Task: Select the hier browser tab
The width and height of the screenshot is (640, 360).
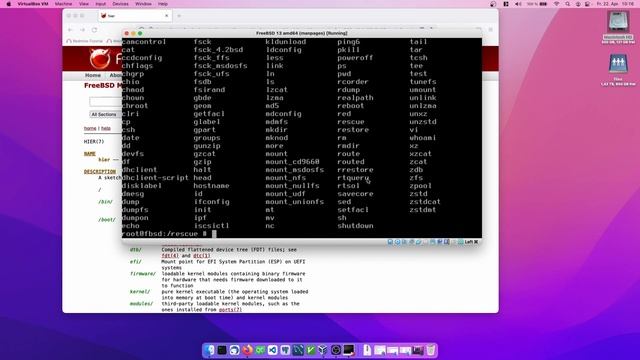Action: (x=135, y=16)
